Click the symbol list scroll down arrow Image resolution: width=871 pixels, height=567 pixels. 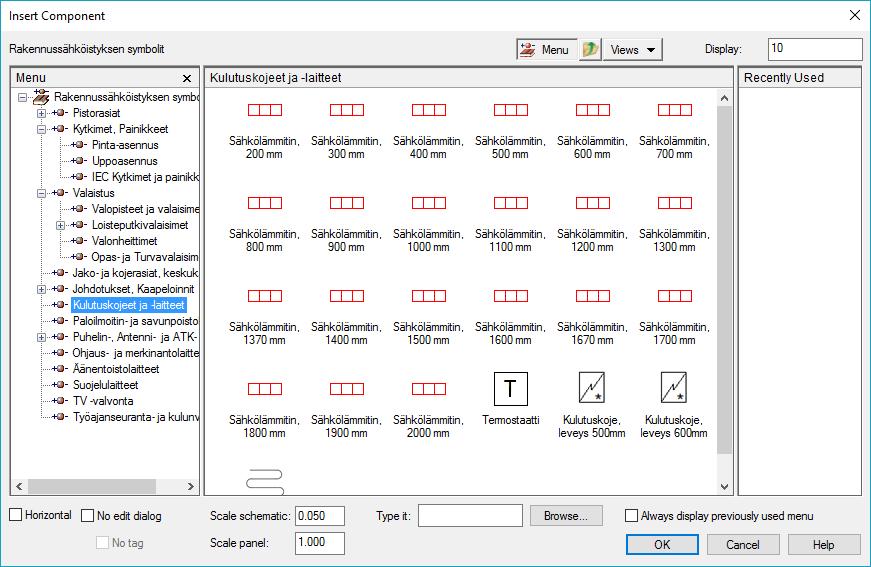(x=724, y=486)
